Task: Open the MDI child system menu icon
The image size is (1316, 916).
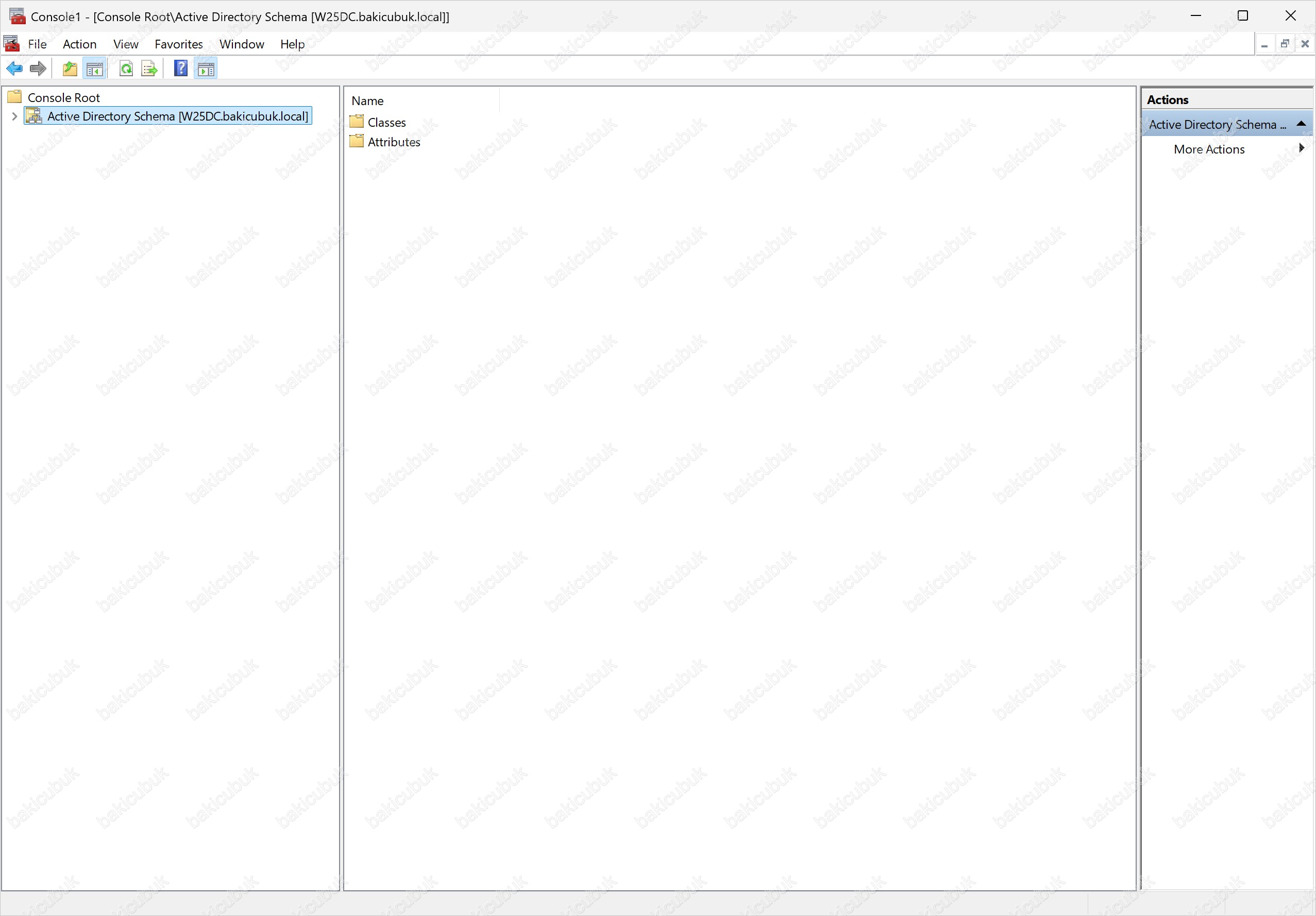Action: 11,44
